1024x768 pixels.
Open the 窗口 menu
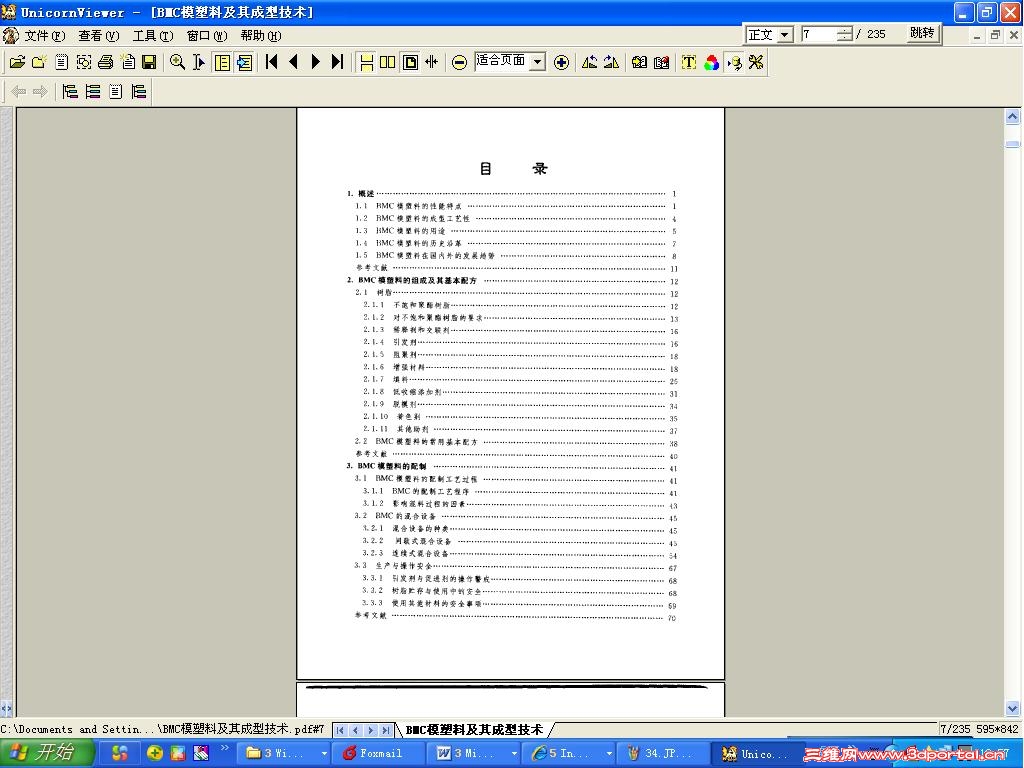click(206, 35)
